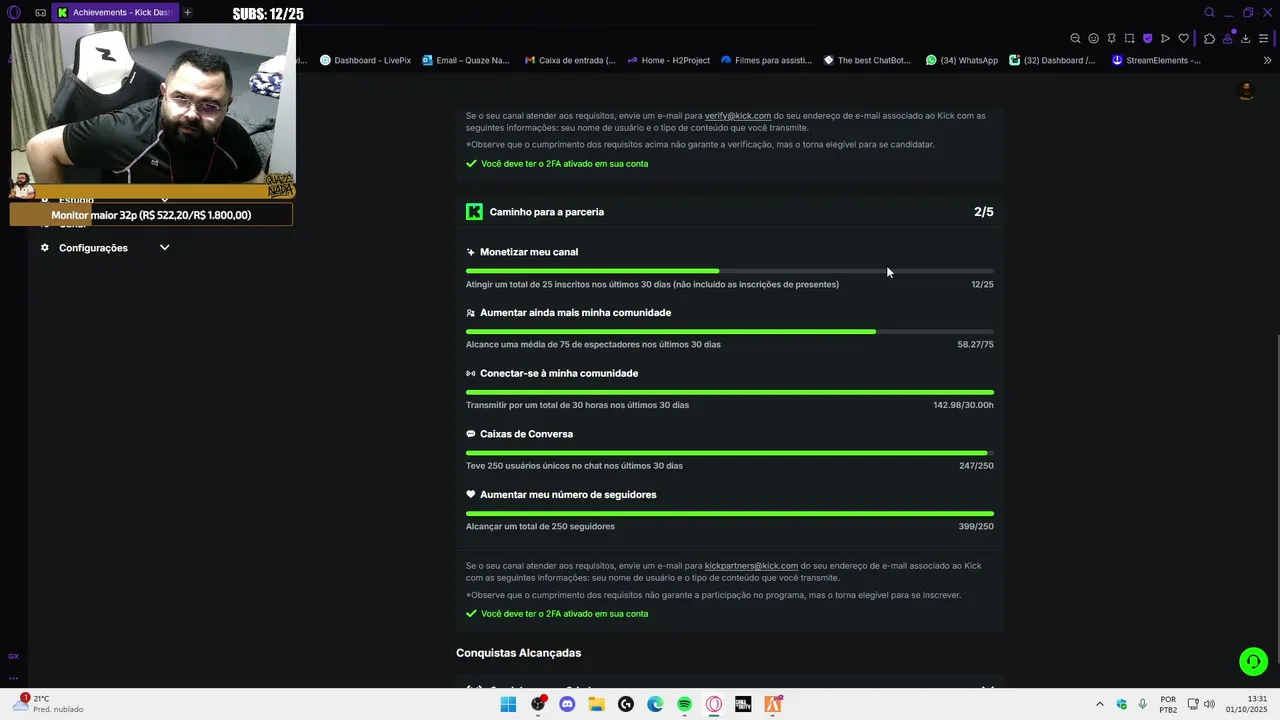Click the 247/250 chat users value
The height and width of the screenshot is (720, 1280).
976,466
